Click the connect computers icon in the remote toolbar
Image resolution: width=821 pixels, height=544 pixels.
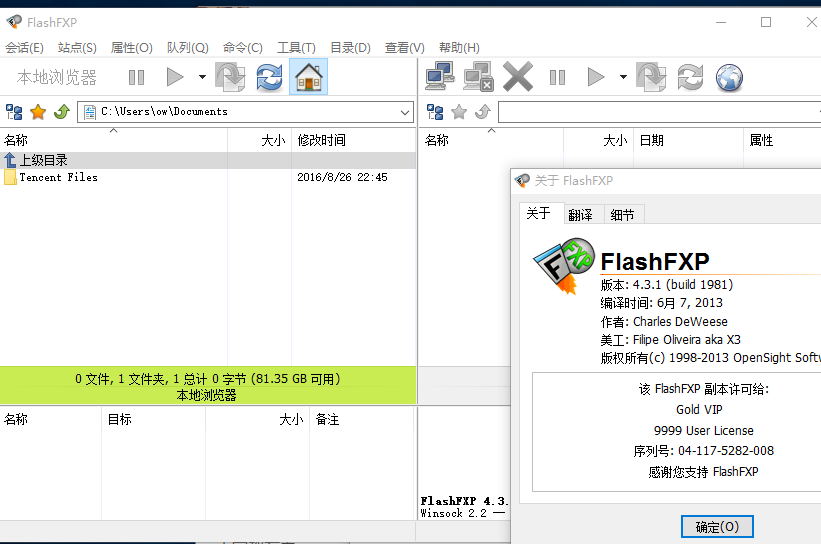(x=440, y=76)
